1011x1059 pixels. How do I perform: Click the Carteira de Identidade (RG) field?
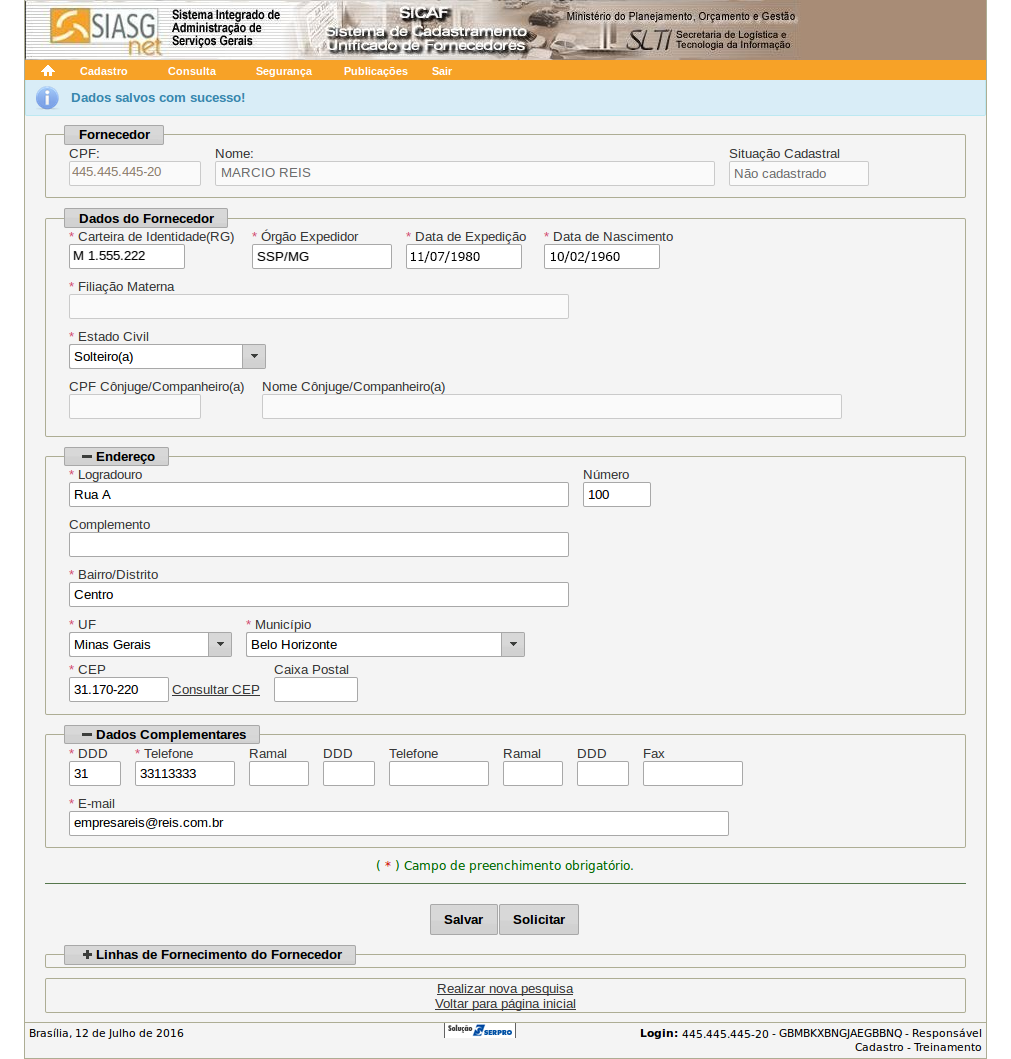pyautogui.click(x=127, y=257)
